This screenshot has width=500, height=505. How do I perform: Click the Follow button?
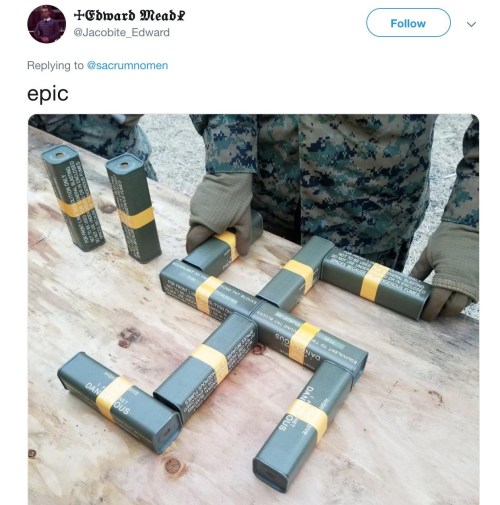tap(408, 23)
